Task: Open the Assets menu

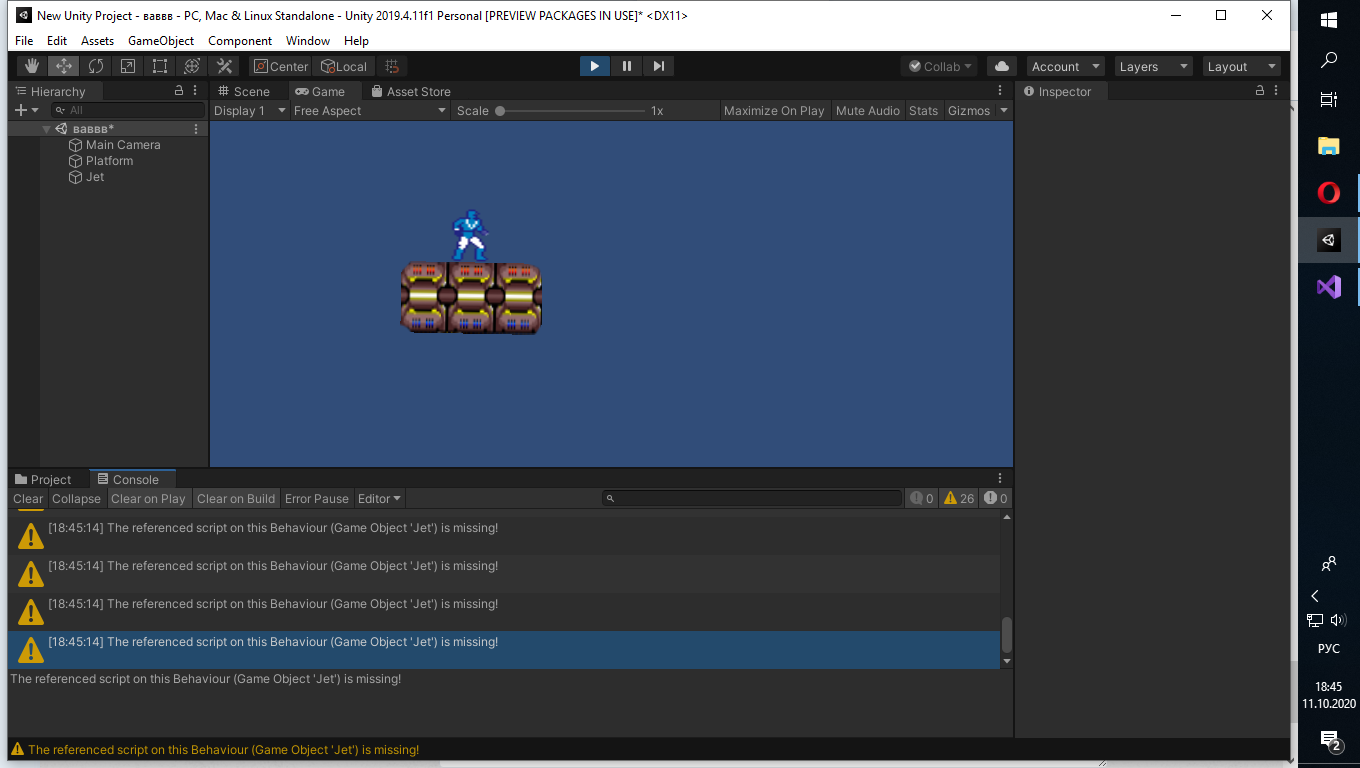Action: (97, 41)
